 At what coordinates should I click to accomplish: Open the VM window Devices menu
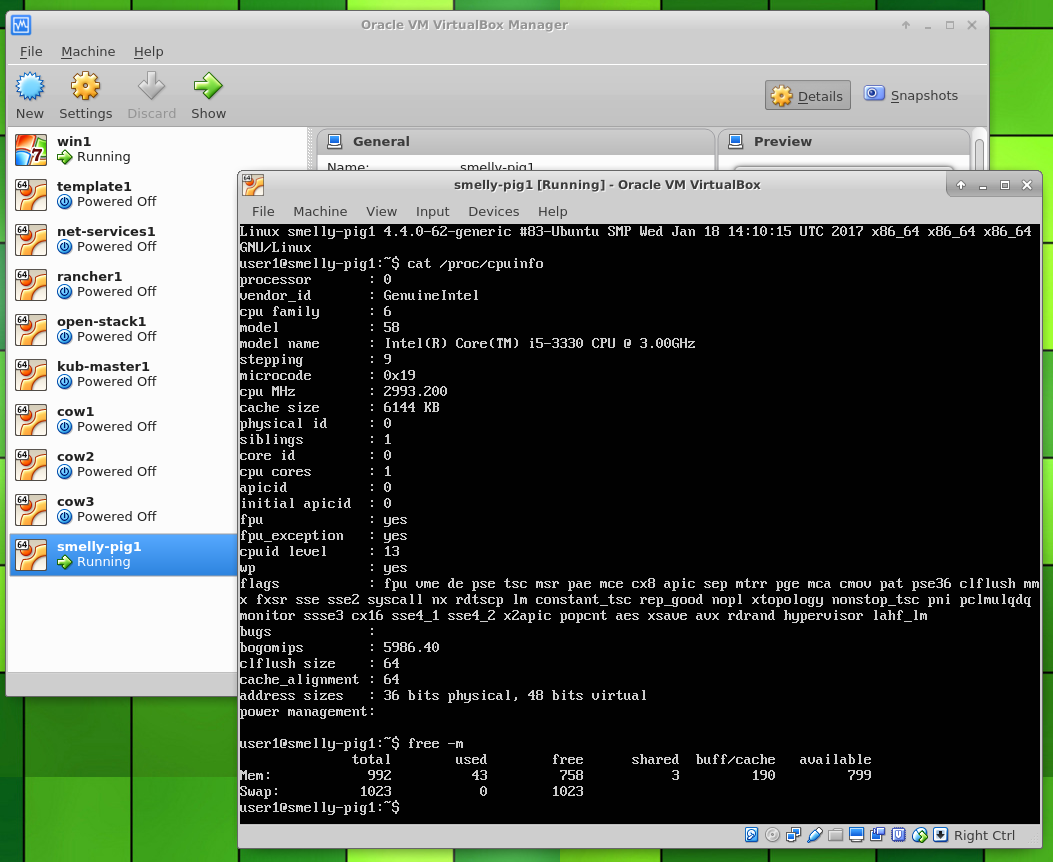tap(494, 211)
